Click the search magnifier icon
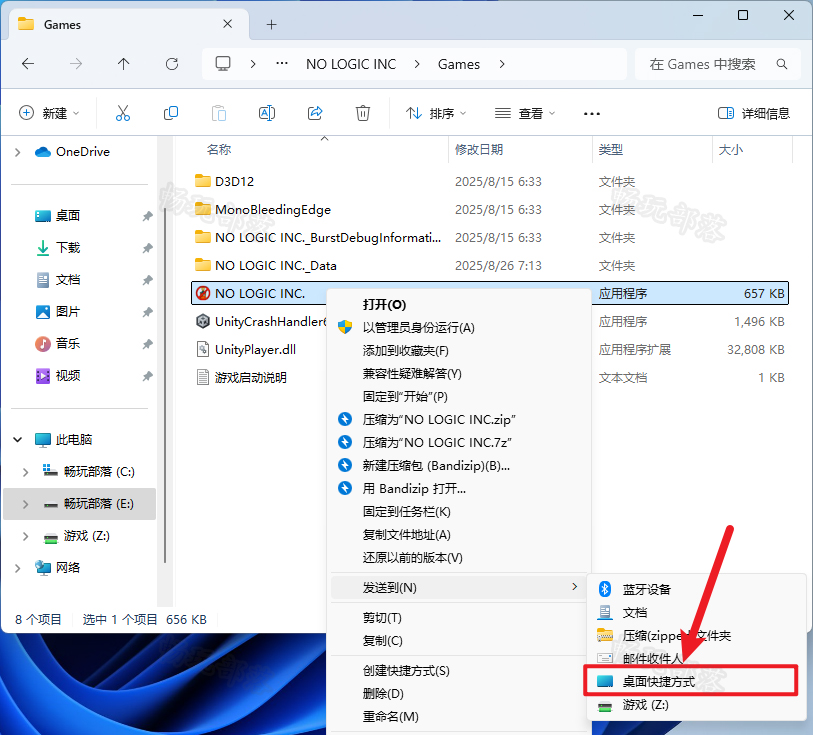813x735 pixels. click(x=782, y=64)
